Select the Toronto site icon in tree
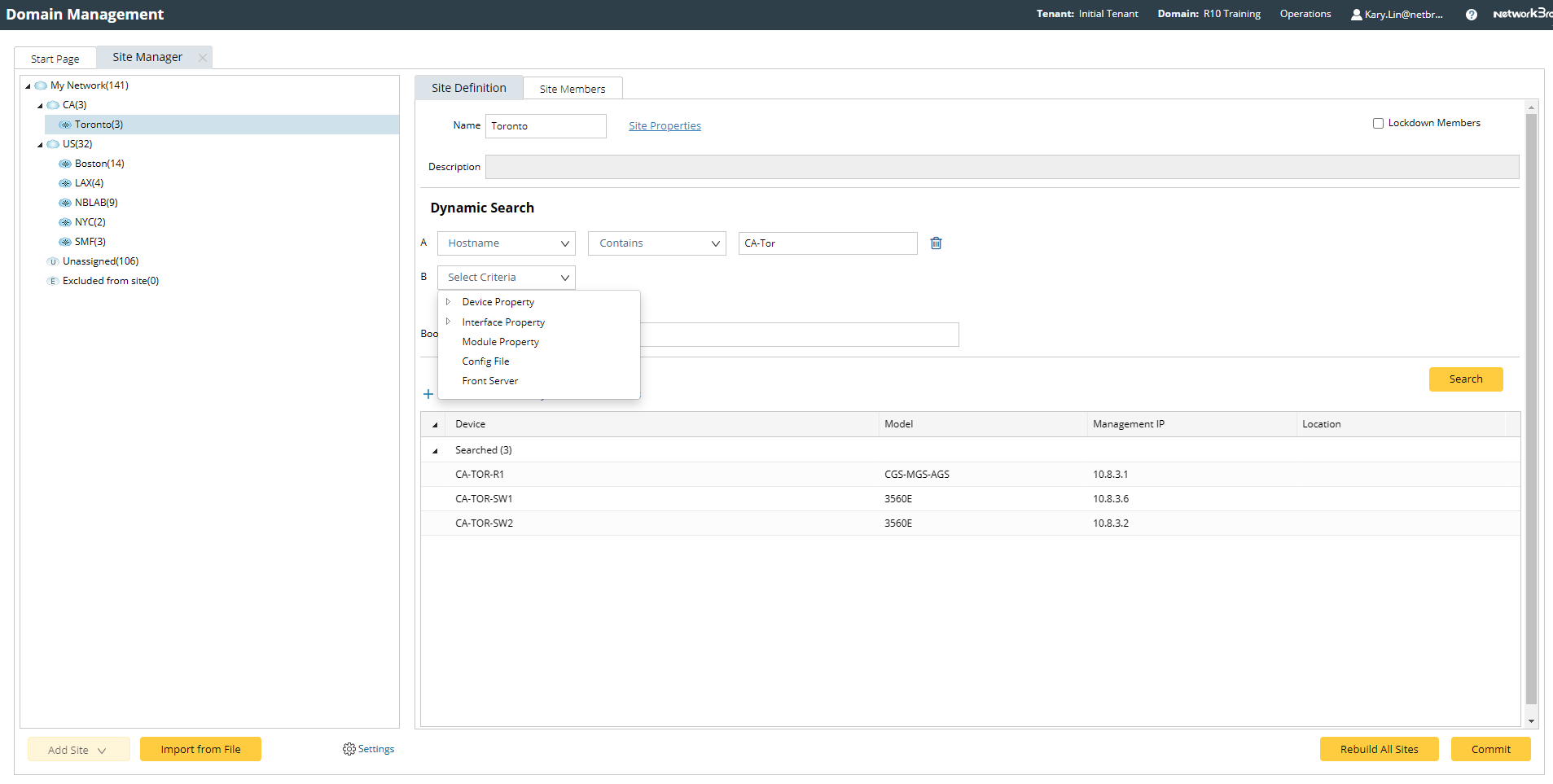 [x=65, y=125]
